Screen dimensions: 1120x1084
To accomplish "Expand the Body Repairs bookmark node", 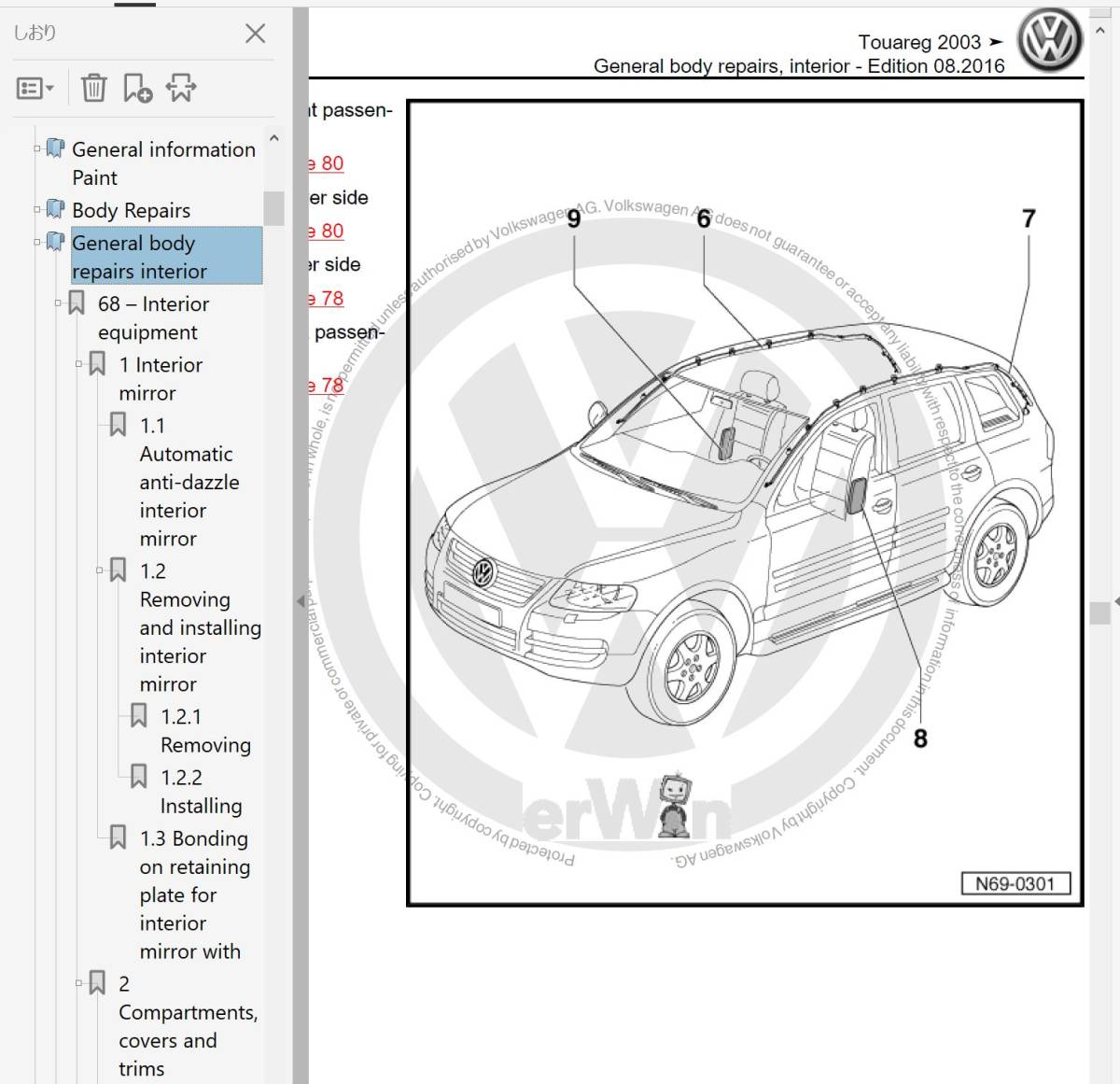I will 37,209.
